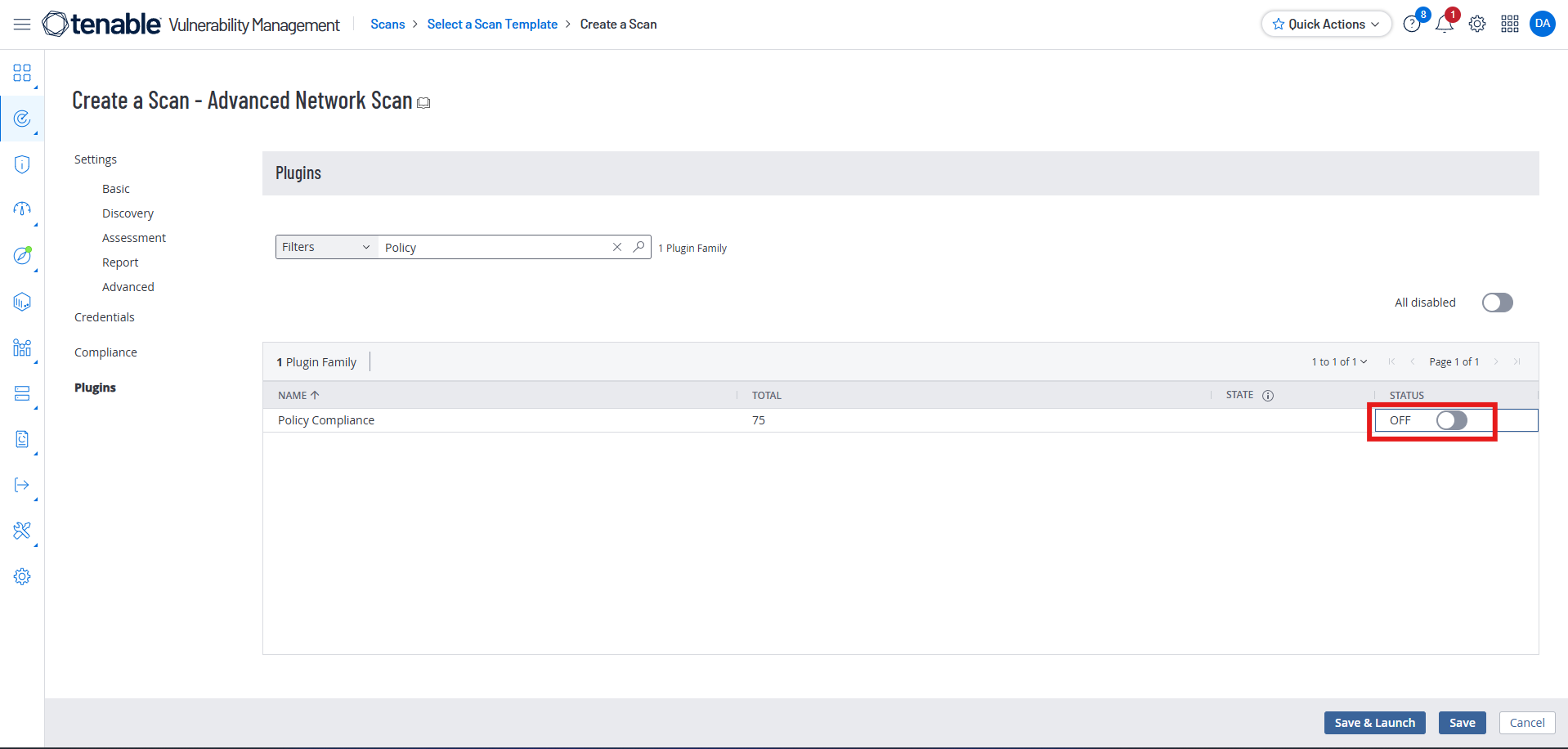Click the dashboards icon in left sidebar

[22, 74]
